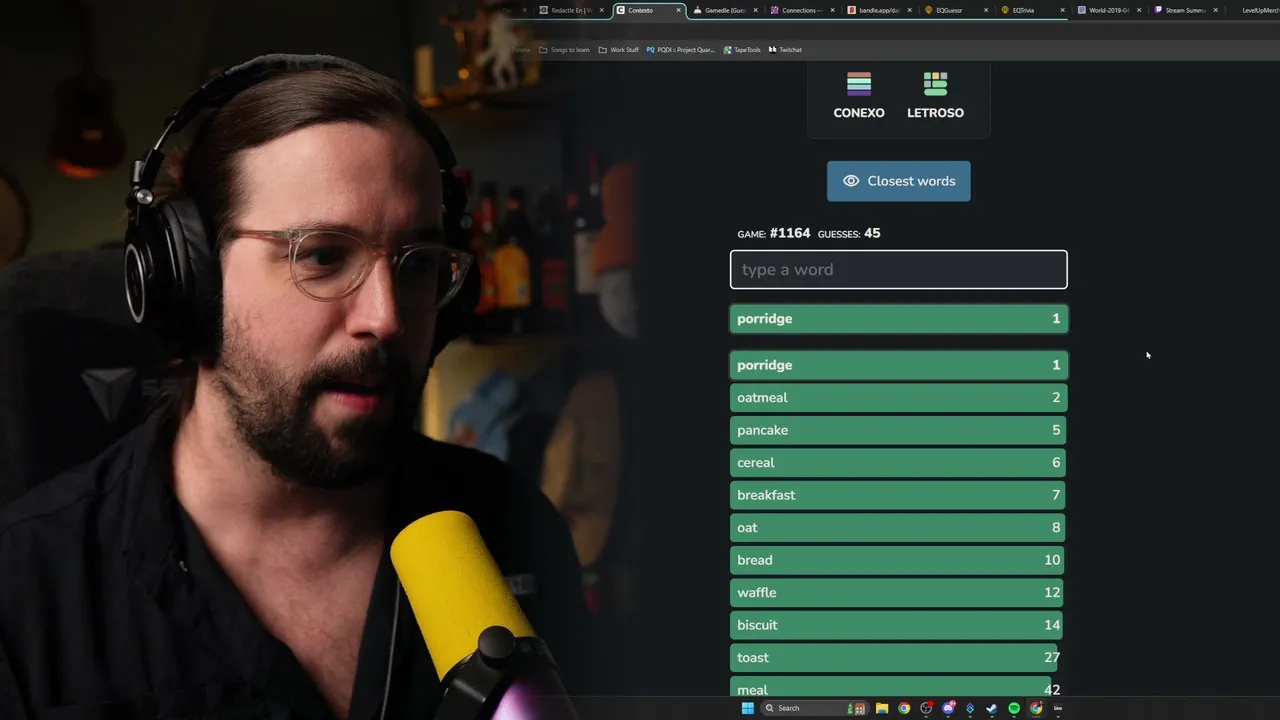Click the biscuit guess row
The width and height of the screenshot is (1280, 720).
point(897,625)
